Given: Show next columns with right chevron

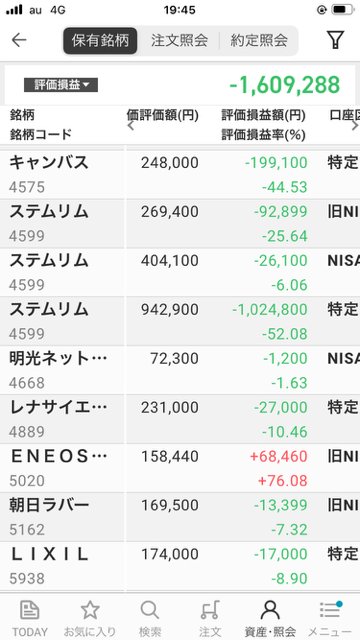Looking at the screenshot, I should coord(355,126).
